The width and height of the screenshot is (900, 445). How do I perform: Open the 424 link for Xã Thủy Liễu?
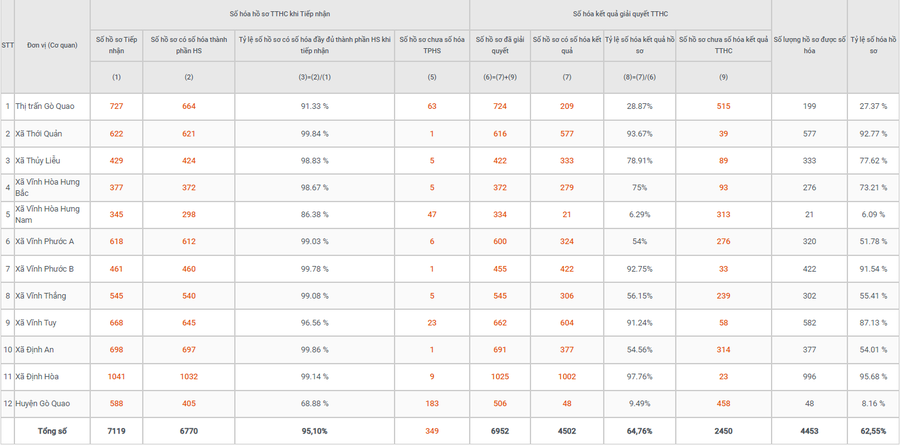coord(188,160)
